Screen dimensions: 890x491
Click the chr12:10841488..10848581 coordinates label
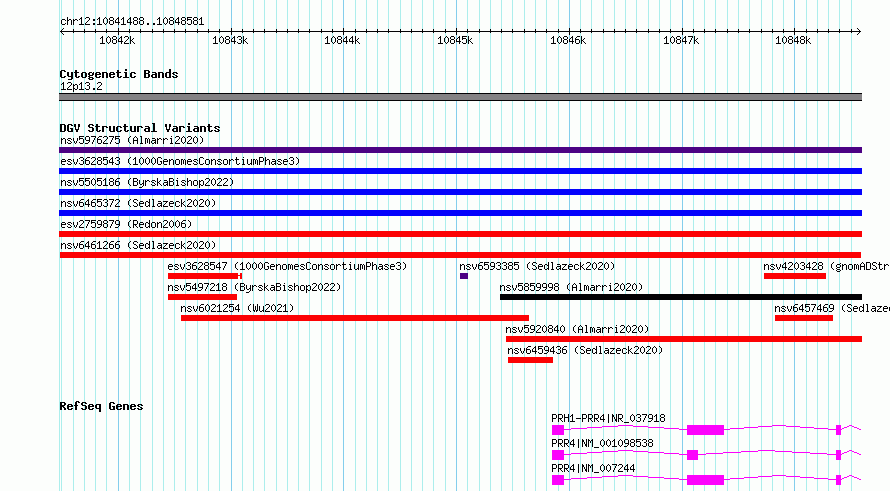[132, 21]
